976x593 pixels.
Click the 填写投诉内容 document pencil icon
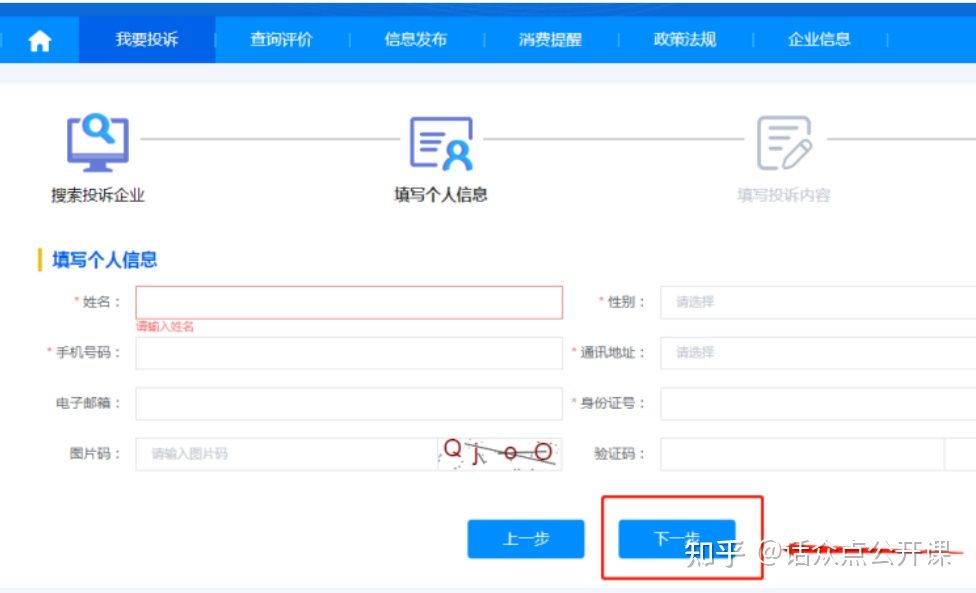pos(786,144)
